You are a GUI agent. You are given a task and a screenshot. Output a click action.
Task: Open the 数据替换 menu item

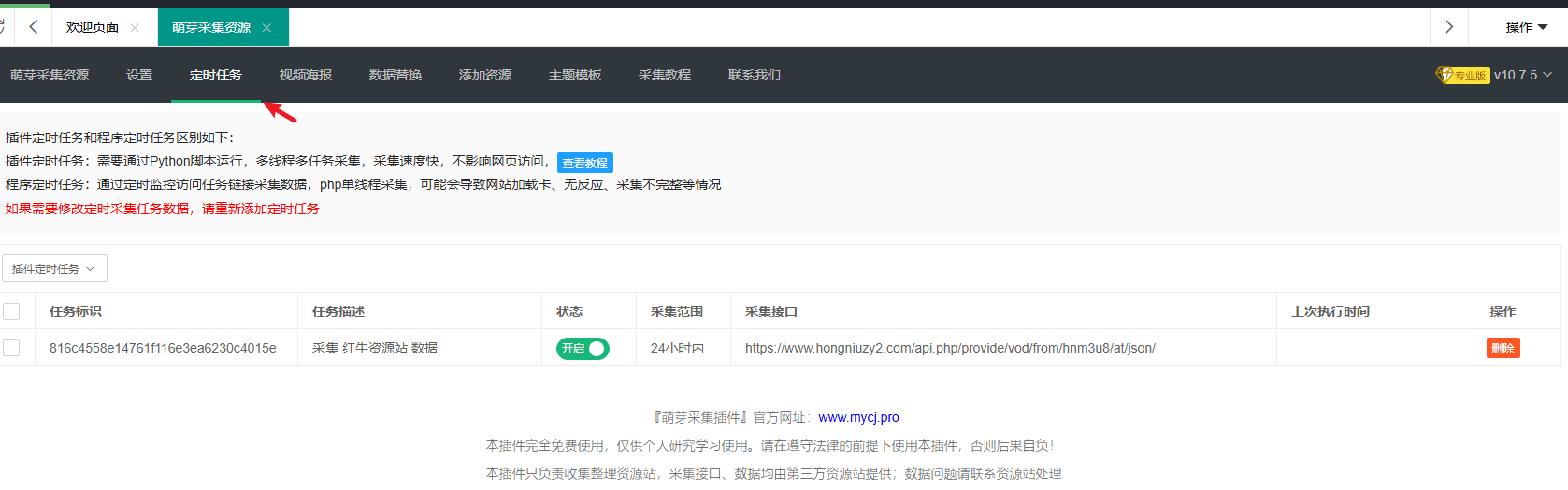(395, 75)
